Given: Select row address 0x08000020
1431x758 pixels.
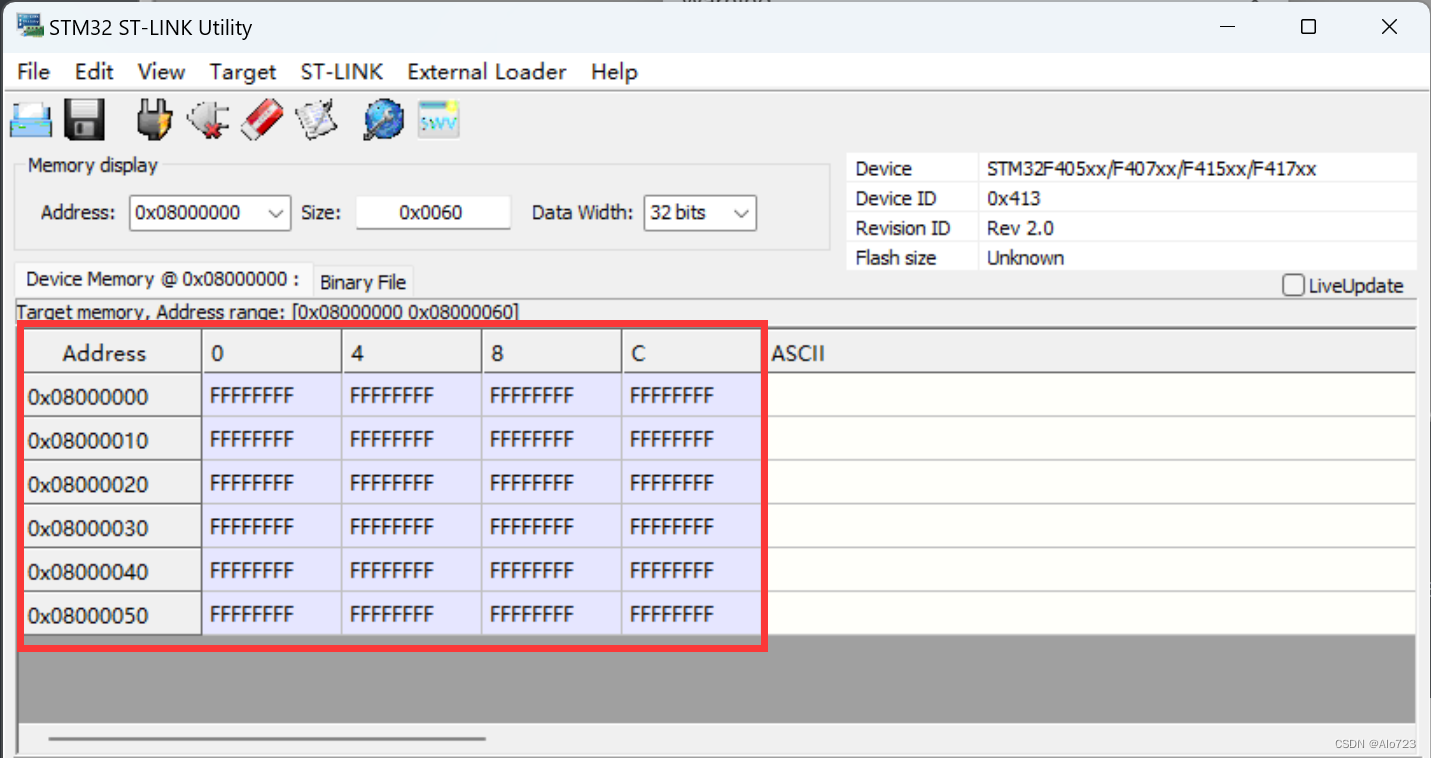Looking at the screenshot, I should click(x=112, y=484).
